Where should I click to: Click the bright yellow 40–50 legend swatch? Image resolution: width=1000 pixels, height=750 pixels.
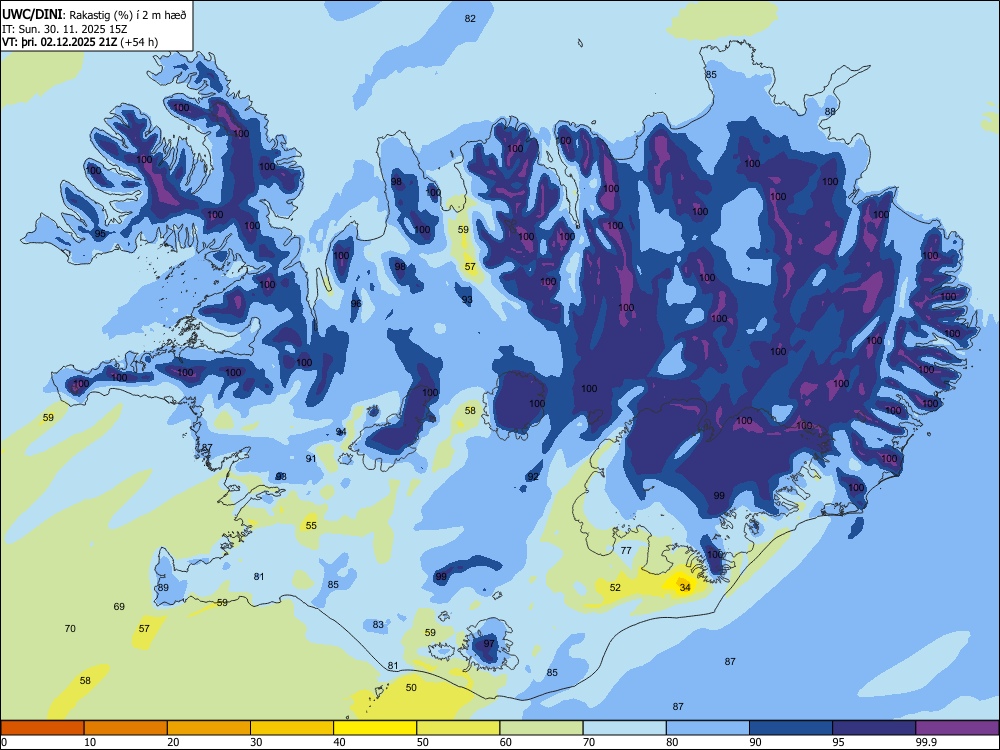[375, 728]
